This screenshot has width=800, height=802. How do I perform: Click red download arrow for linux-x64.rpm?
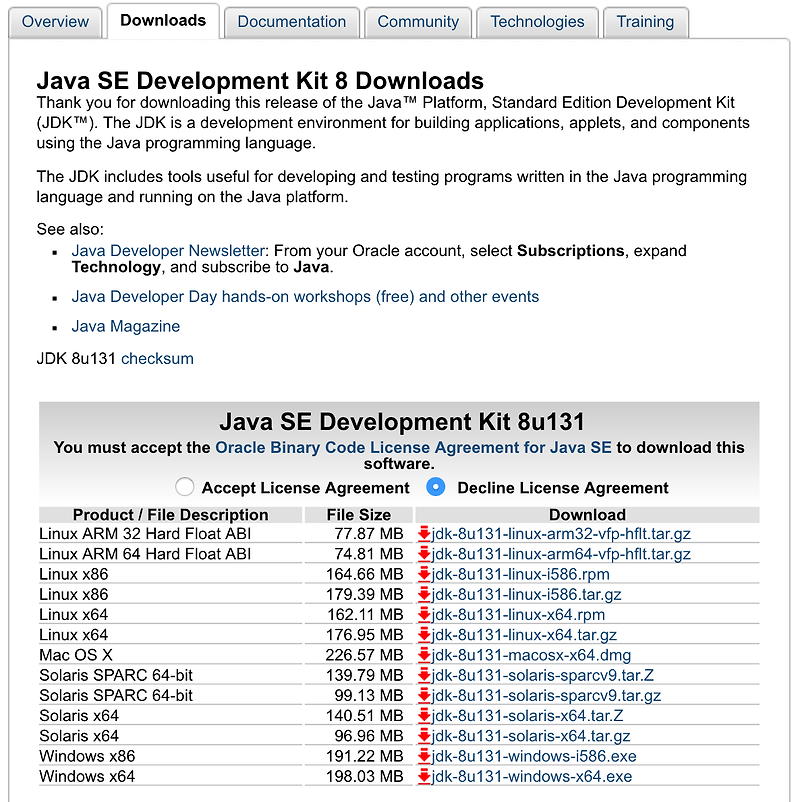point(424,614)
